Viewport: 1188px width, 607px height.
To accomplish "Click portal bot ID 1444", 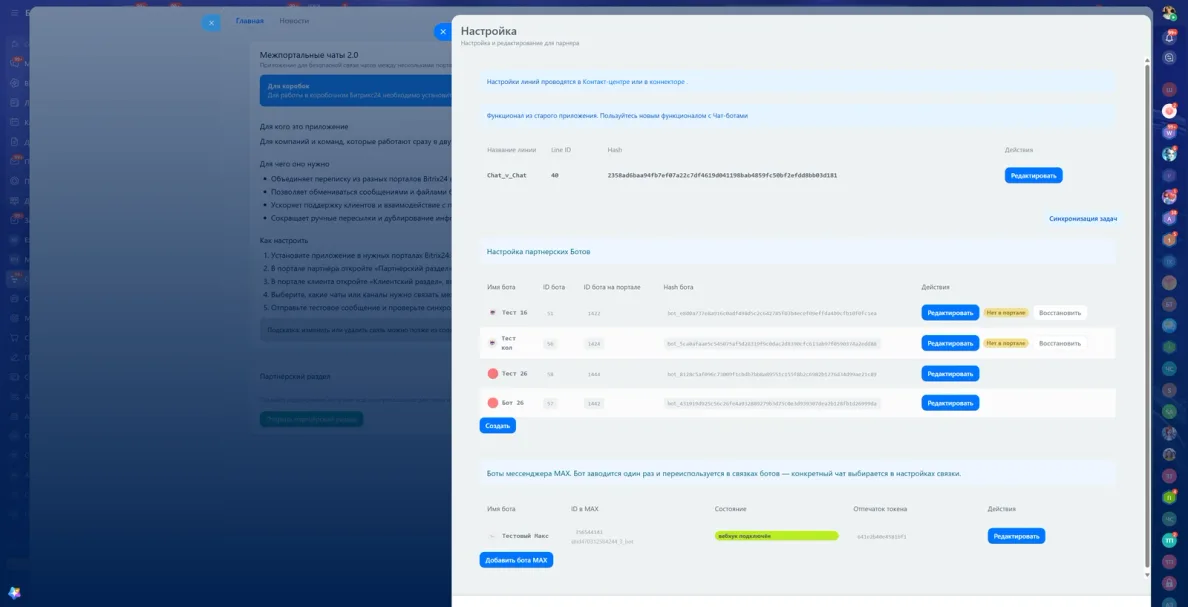I will point(594,374).
